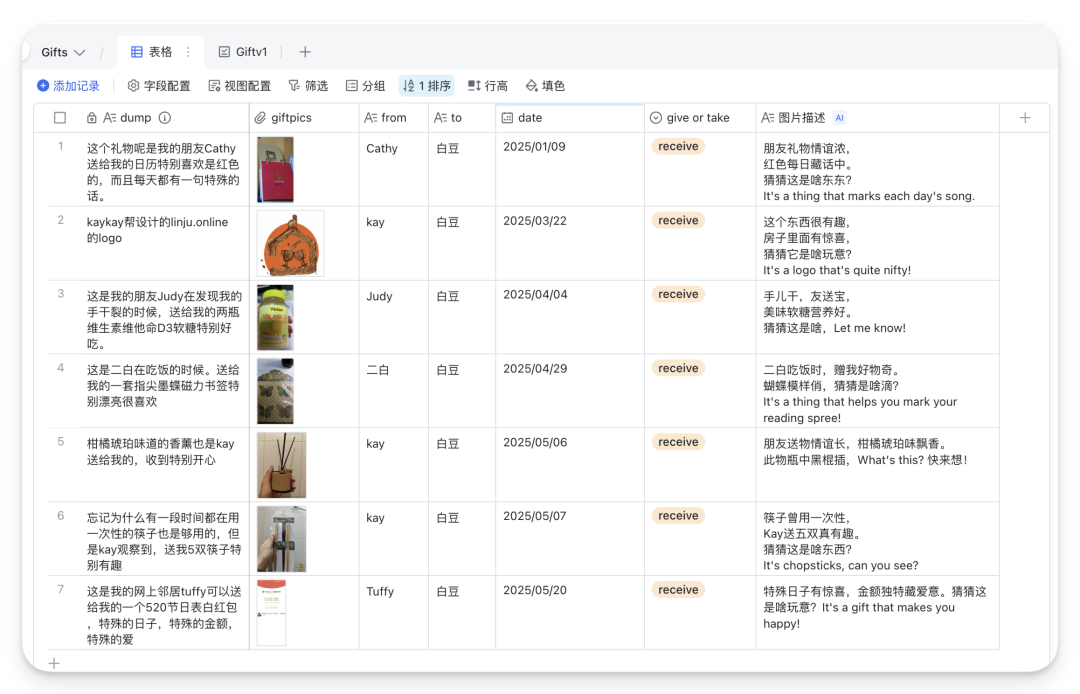Image resolution: width=1080 pixels, height=694 pixels.
Task: Show info for the dump column
Action: pos(165,118)
